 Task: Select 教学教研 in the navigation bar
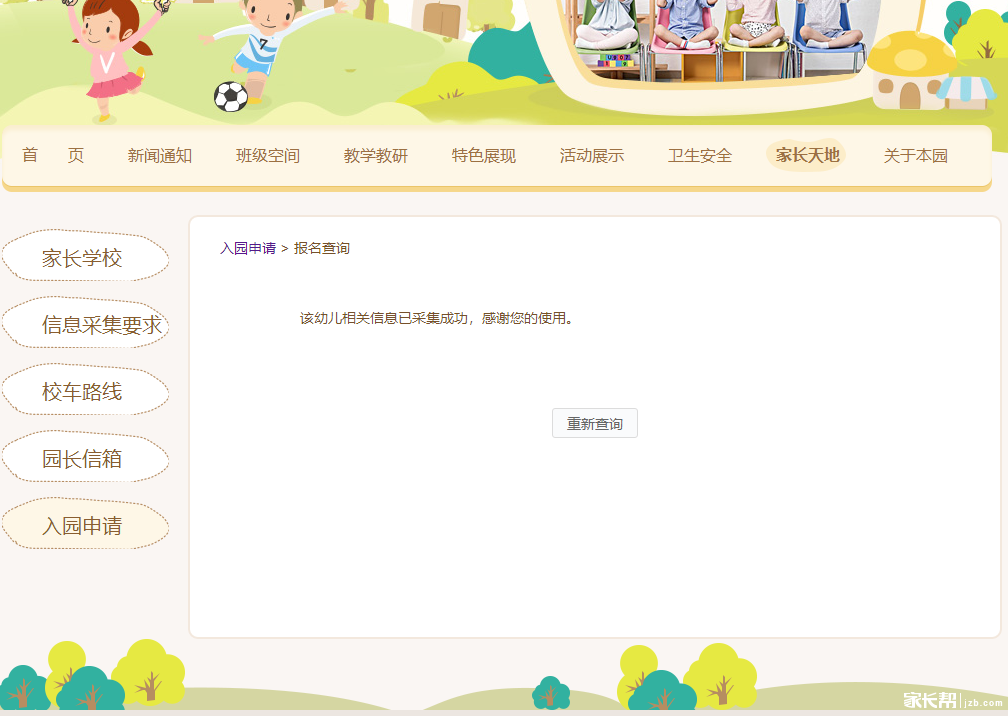pos(375,156)
